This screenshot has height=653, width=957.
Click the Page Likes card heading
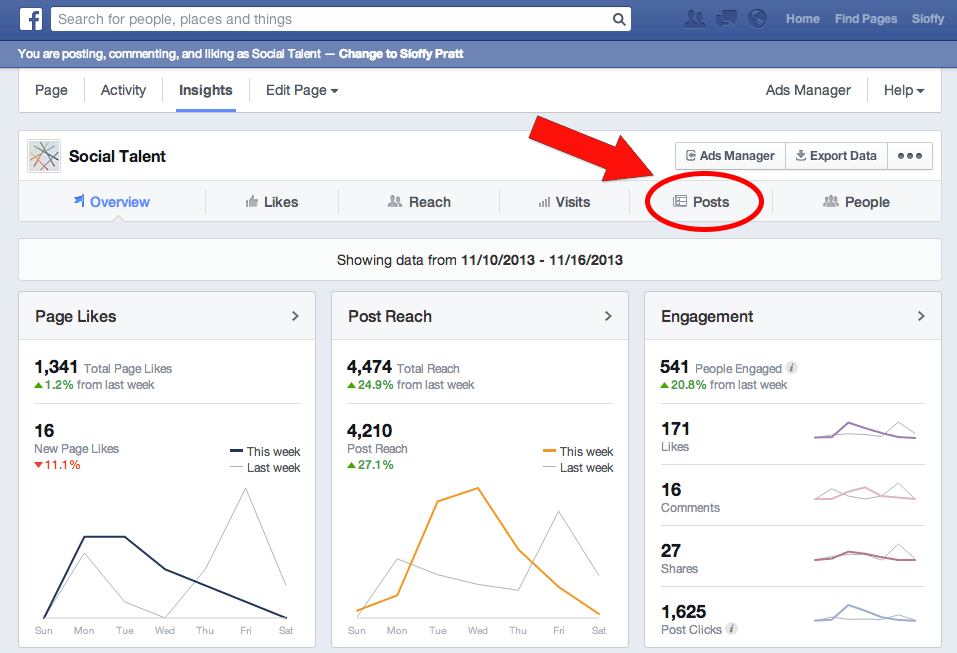(76, 316)
